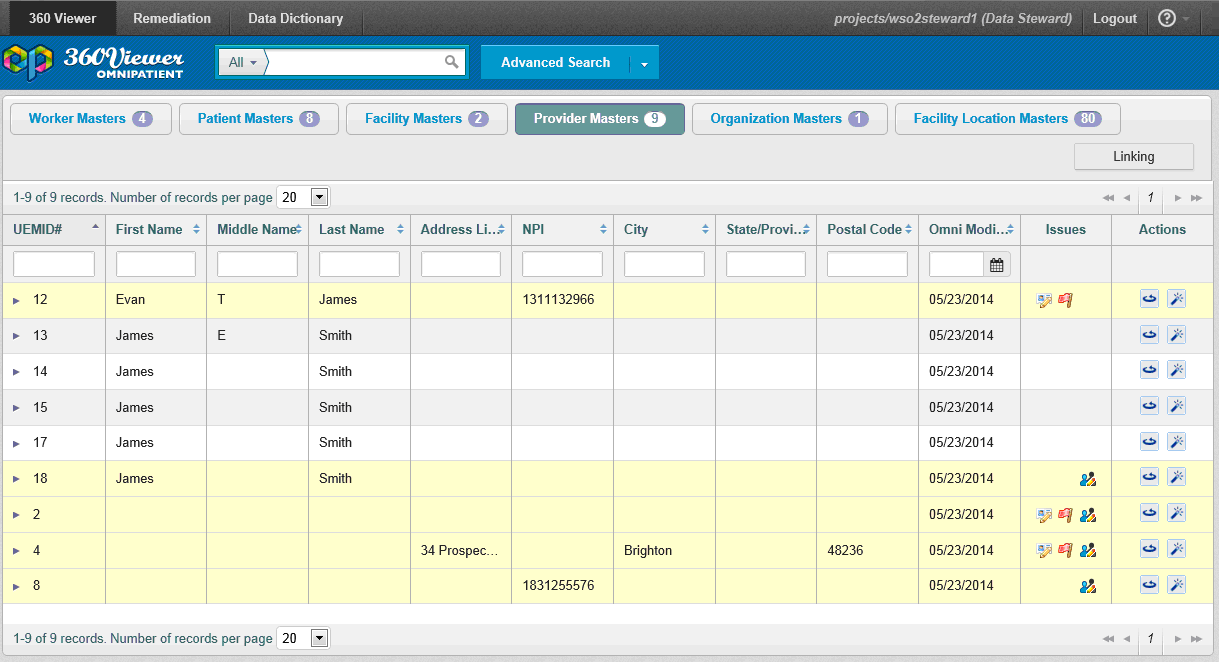Open the 'All' search scope dropdown

pos(243,62)
